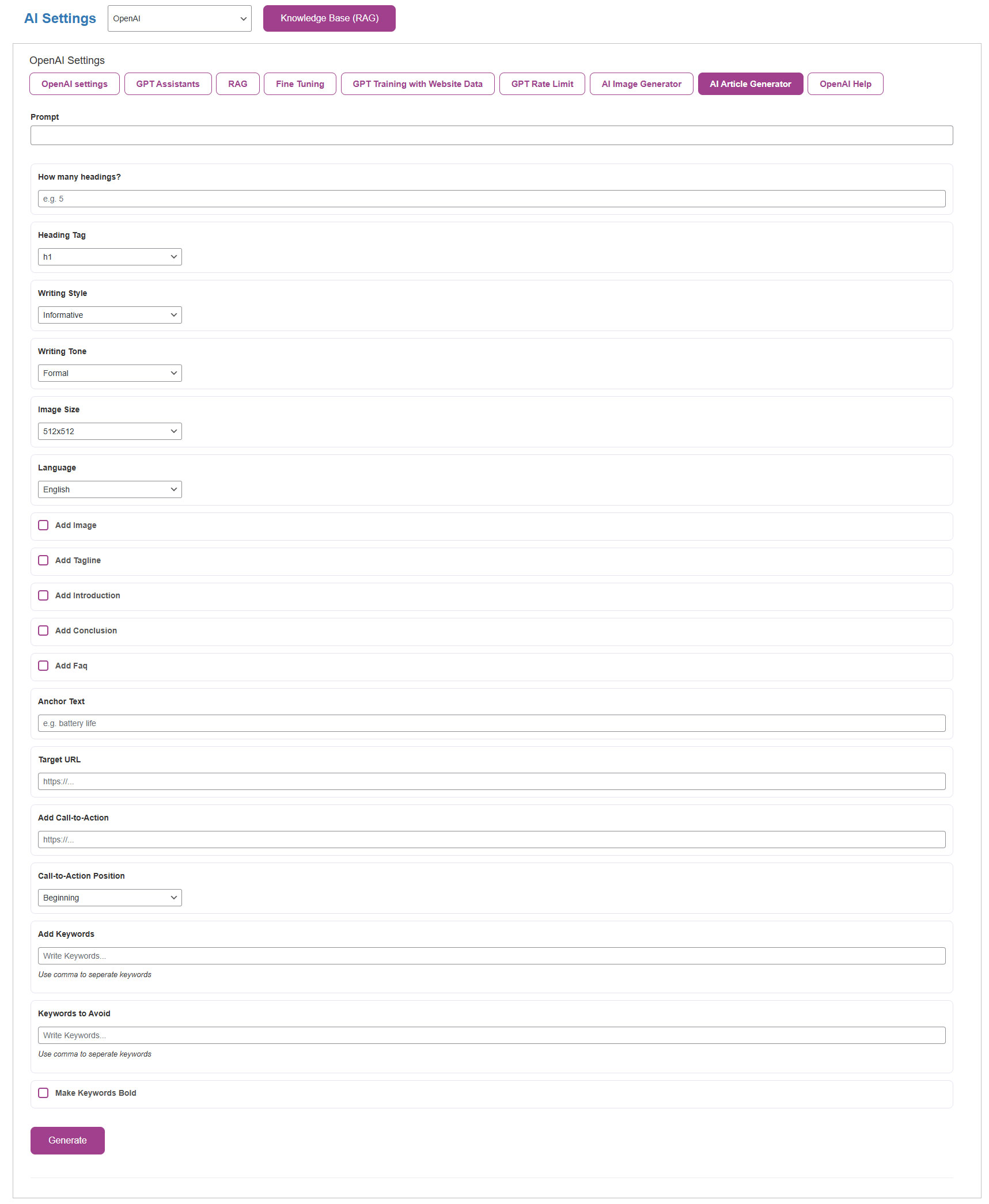Click the Anchor Text input field
Image resolution: width=989 pixels, height=1204 pixels.
(x=491, y=723)
